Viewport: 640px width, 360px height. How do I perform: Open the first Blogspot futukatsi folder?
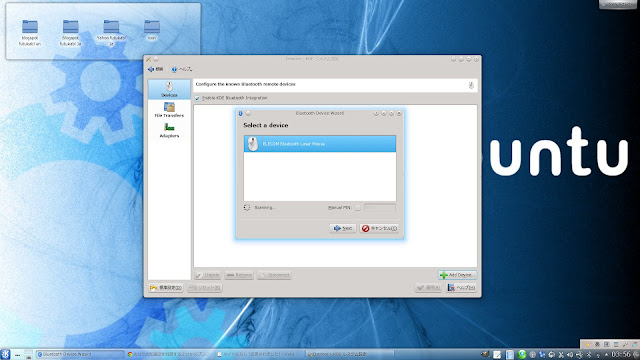30,33
